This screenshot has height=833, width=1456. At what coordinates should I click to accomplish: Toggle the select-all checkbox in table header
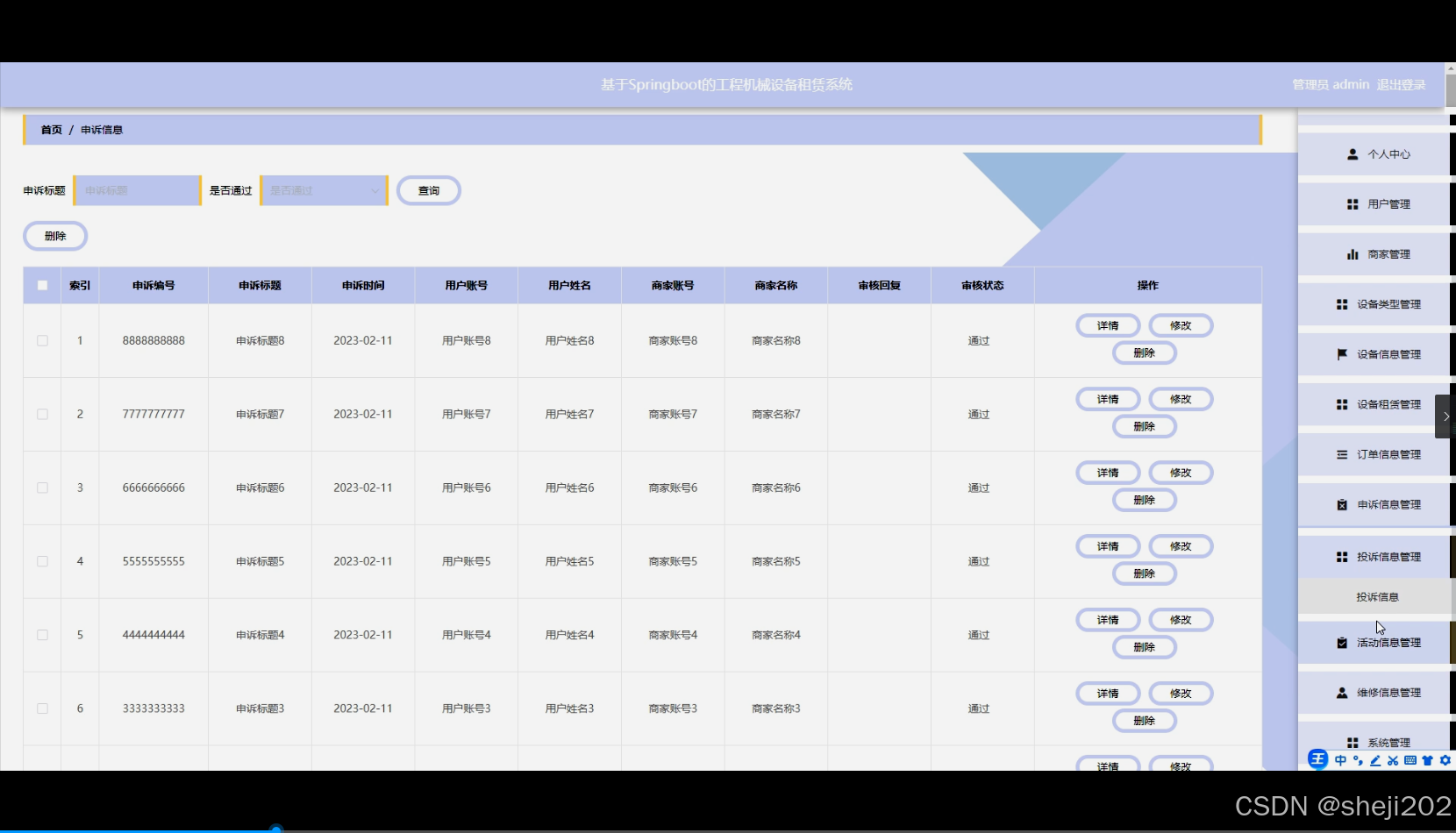coord(42,285)
